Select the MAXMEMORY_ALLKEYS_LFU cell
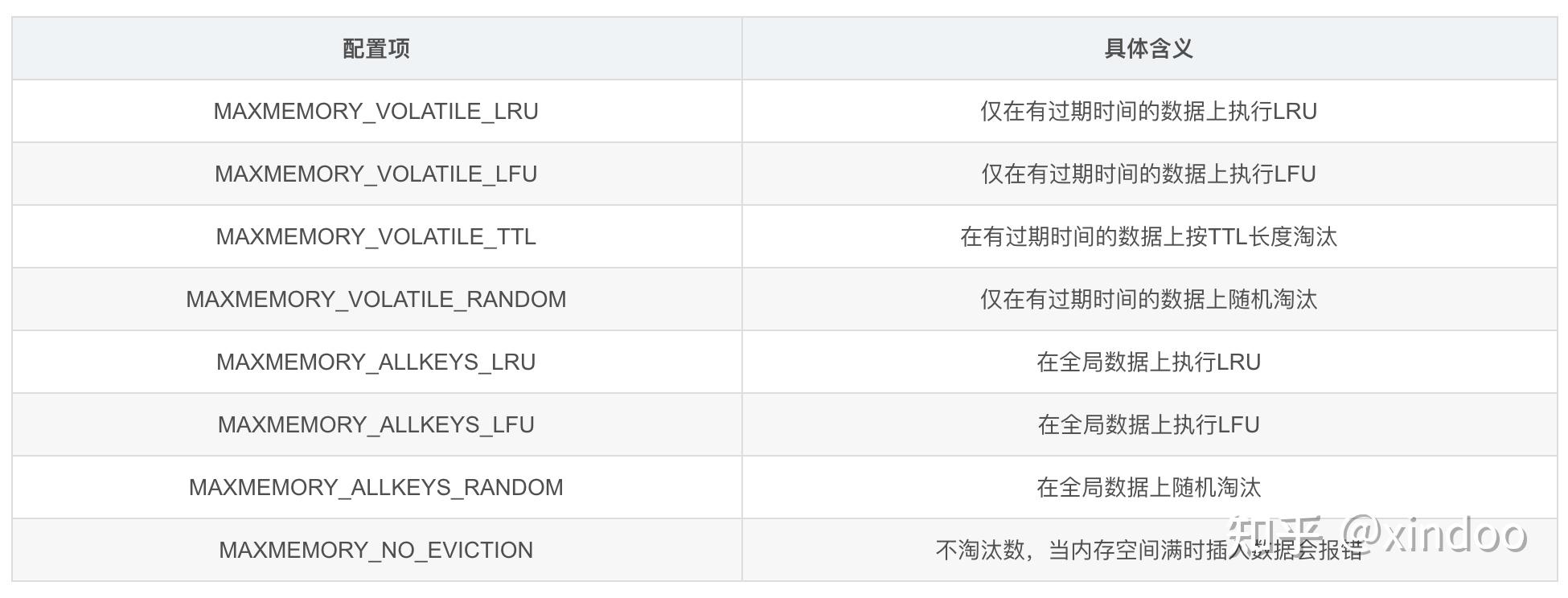This screenshot has width=1568, height=598. [x=376, y=424]
